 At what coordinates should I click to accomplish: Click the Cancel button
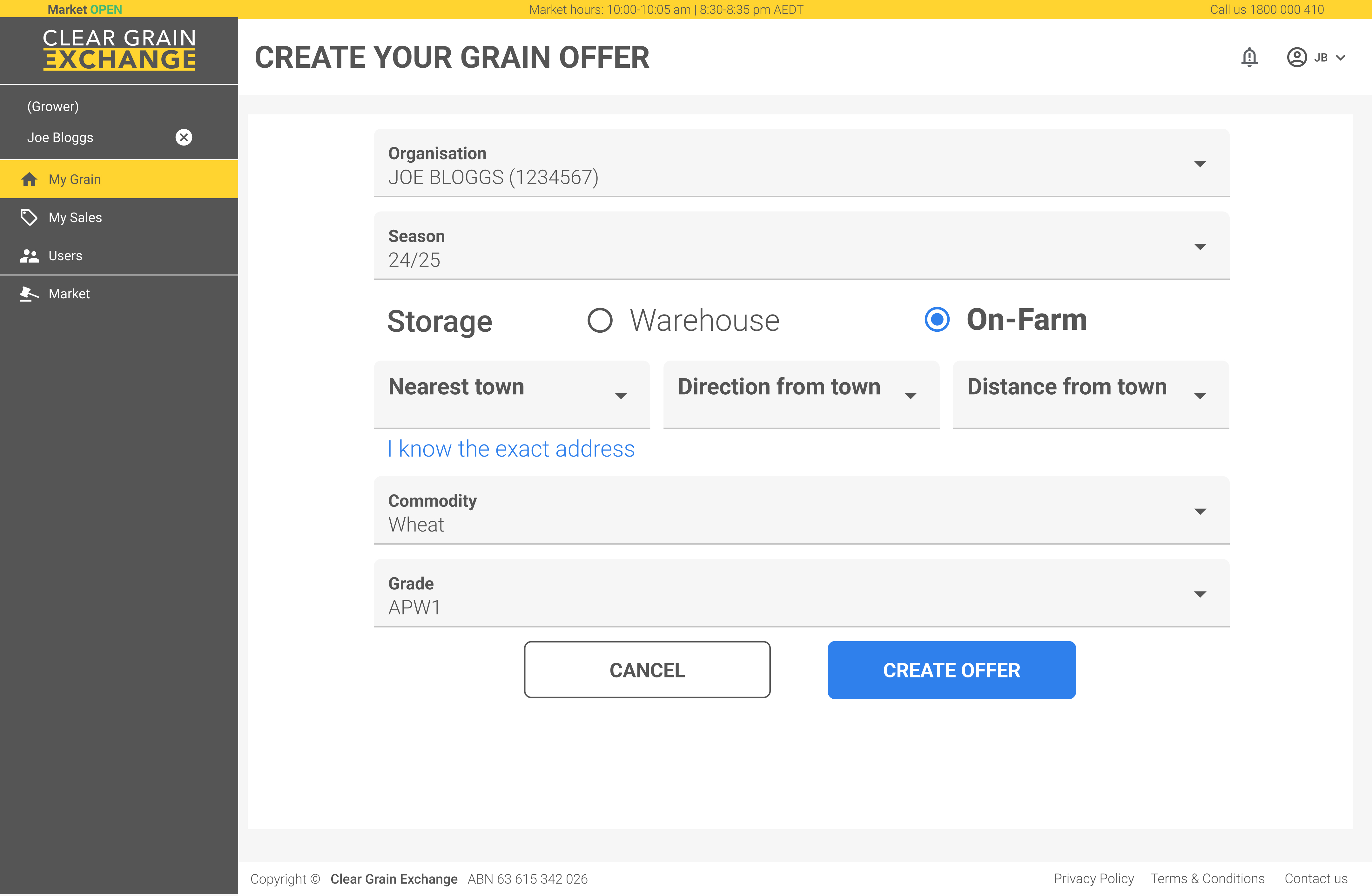[647, 670]
